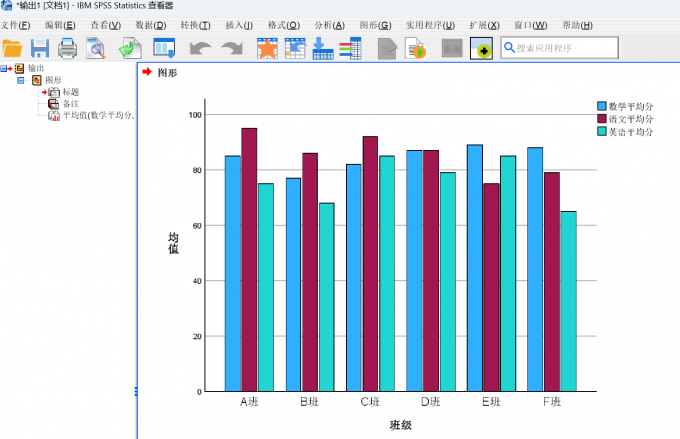Open file with the folder toolbar icon
Viewport: 680px width, 439px height.
(x=12, y=48)
